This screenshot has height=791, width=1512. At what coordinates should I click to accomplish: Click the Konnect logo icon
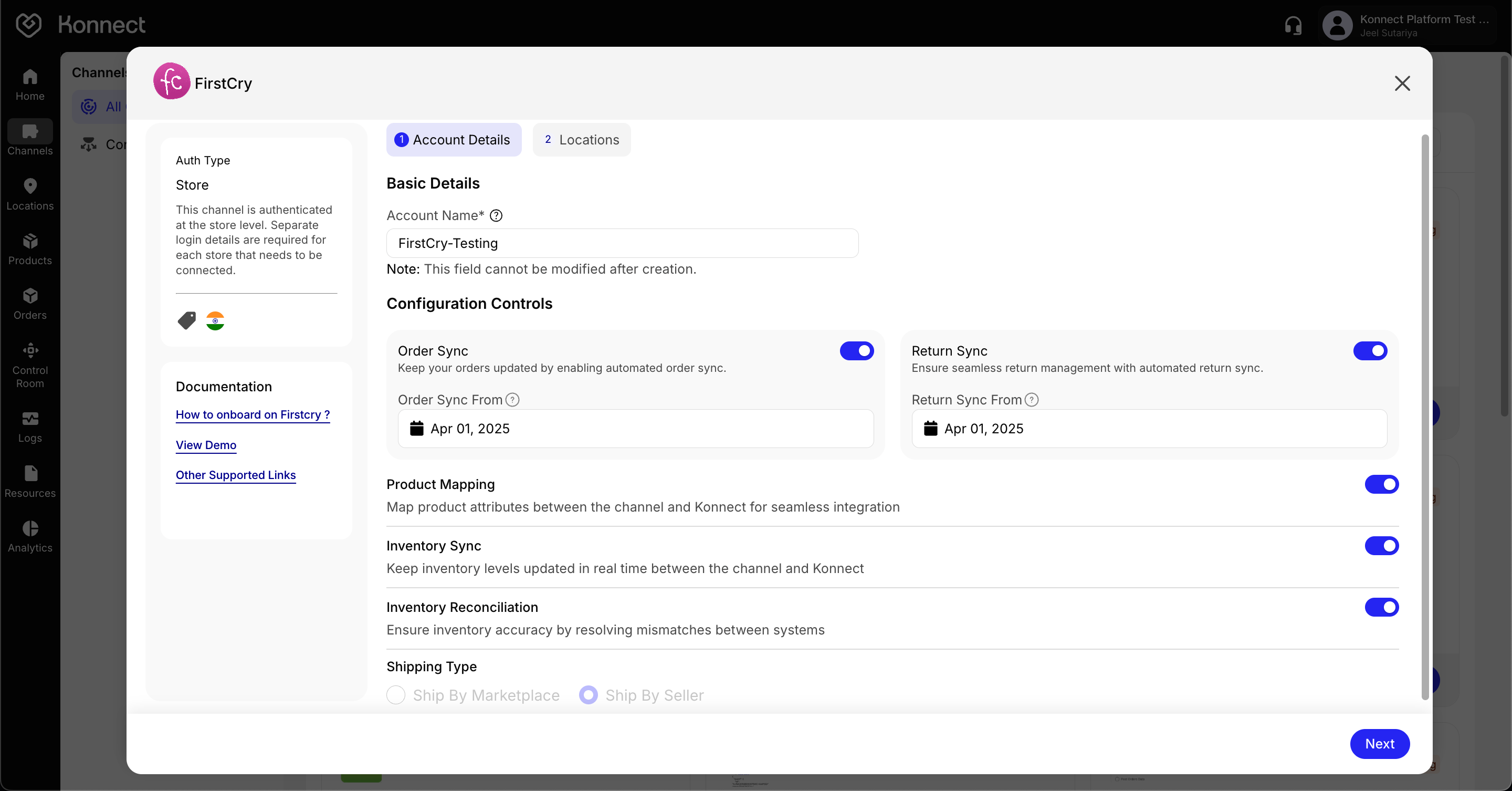[x=28, y=25]
